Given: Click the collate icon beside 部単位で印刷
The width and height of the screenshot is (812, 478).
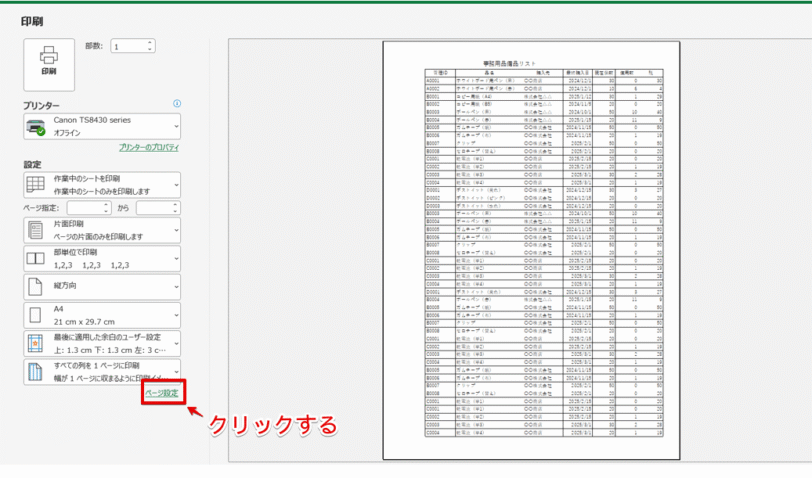Looking at the screenshot, I should 36,258.
